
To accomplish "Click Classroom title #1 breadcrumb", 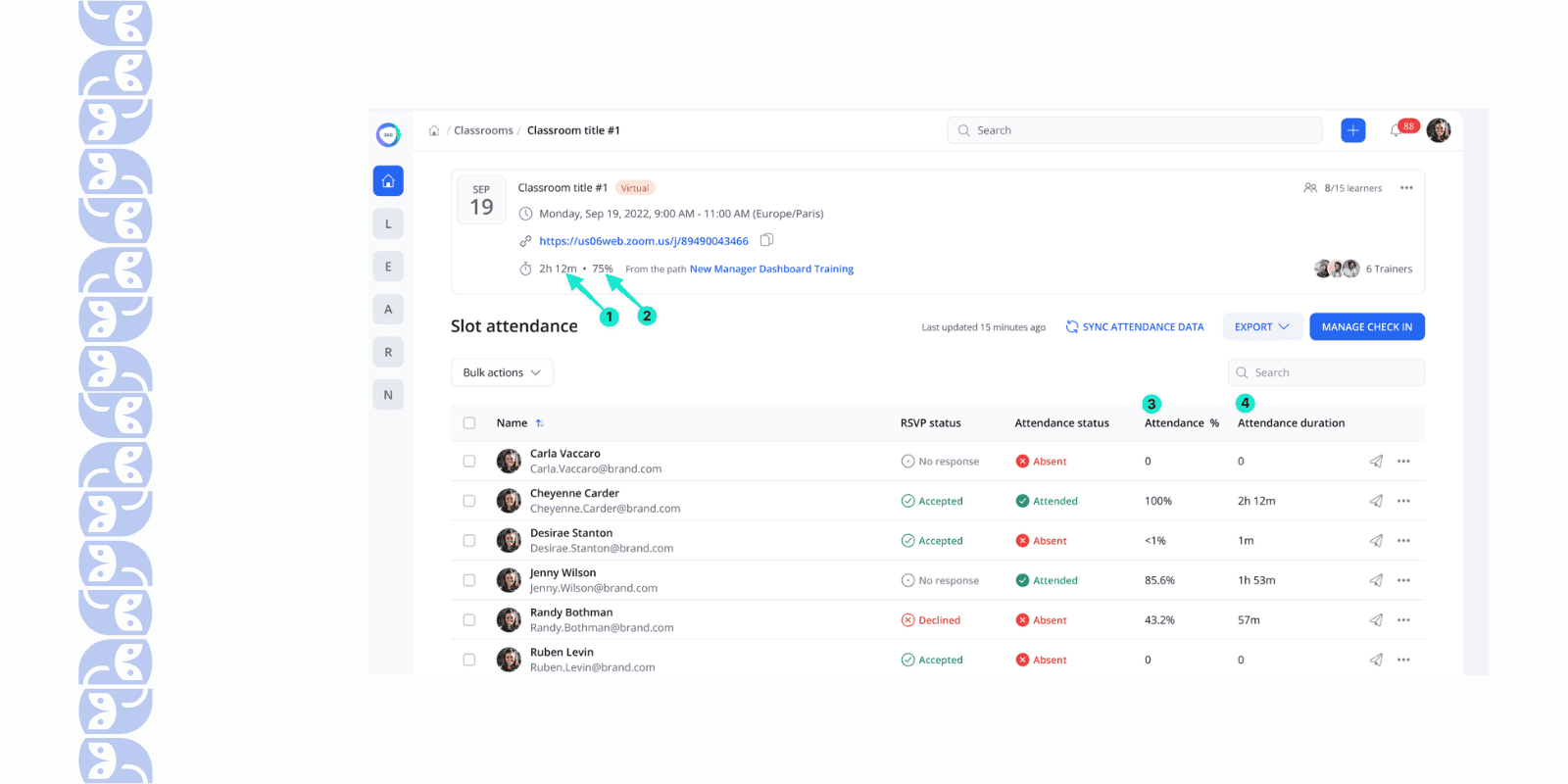I will tap(573, 130).
